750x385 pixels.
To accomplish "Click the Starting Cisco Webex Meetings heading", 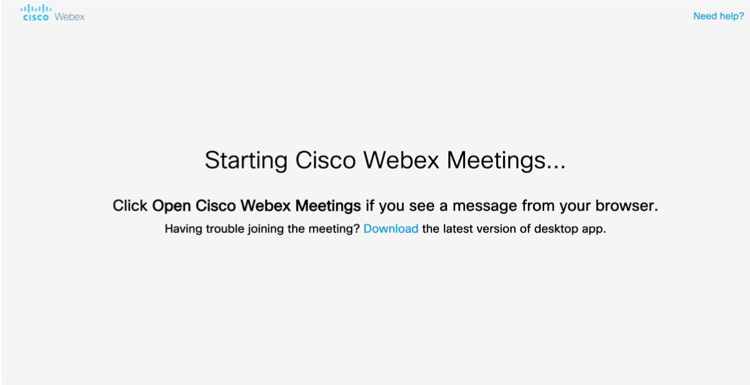I will click(x=385, y=161).
